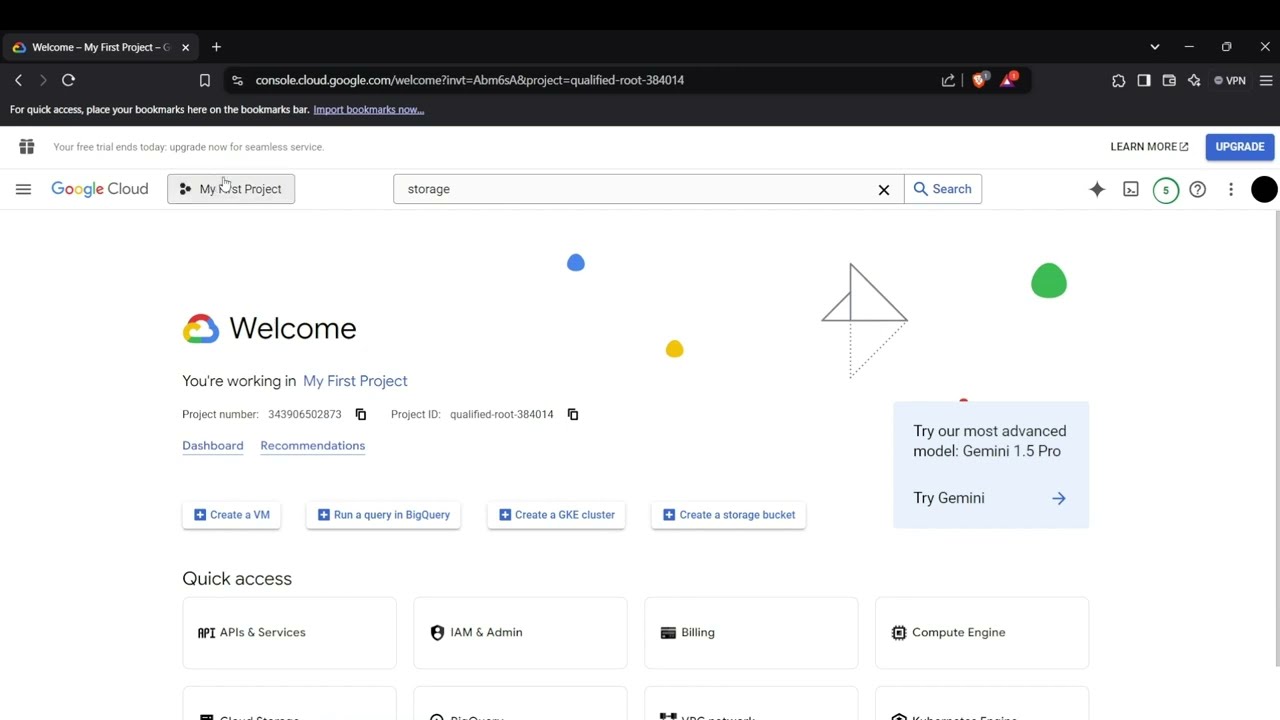Screen dimensions: 1280x720
Task: Copy the project number
Action: 361,414
